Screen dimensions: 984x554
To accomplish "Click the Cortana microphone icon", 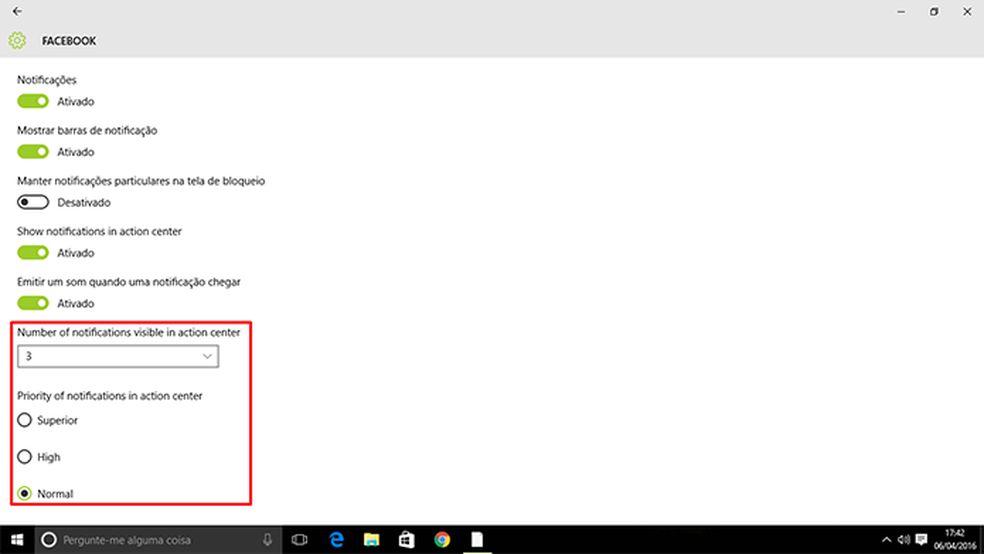I will [267, 540].
